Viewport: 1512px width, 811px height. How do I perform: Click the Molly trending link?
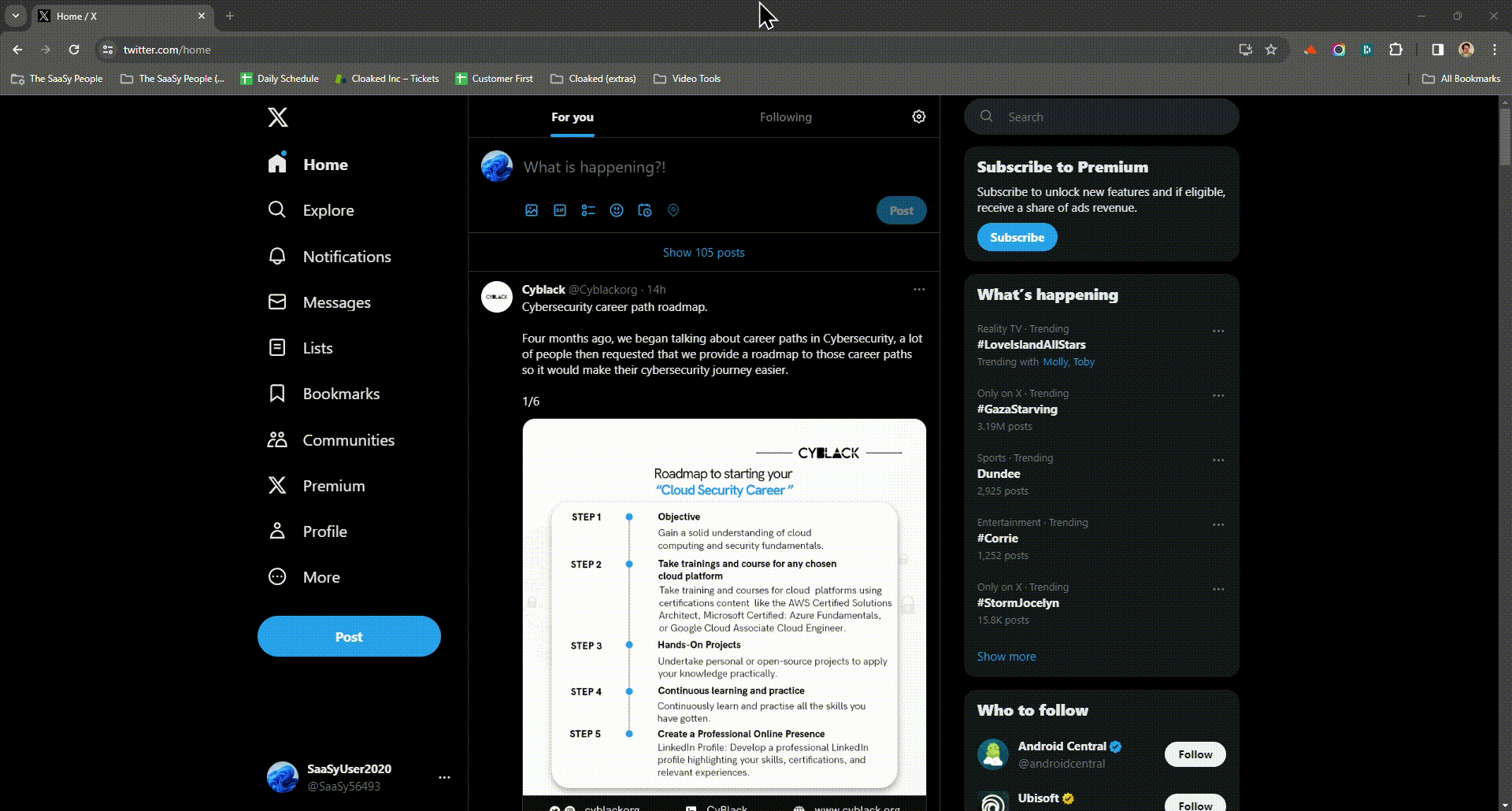[x=1055, y=362]
